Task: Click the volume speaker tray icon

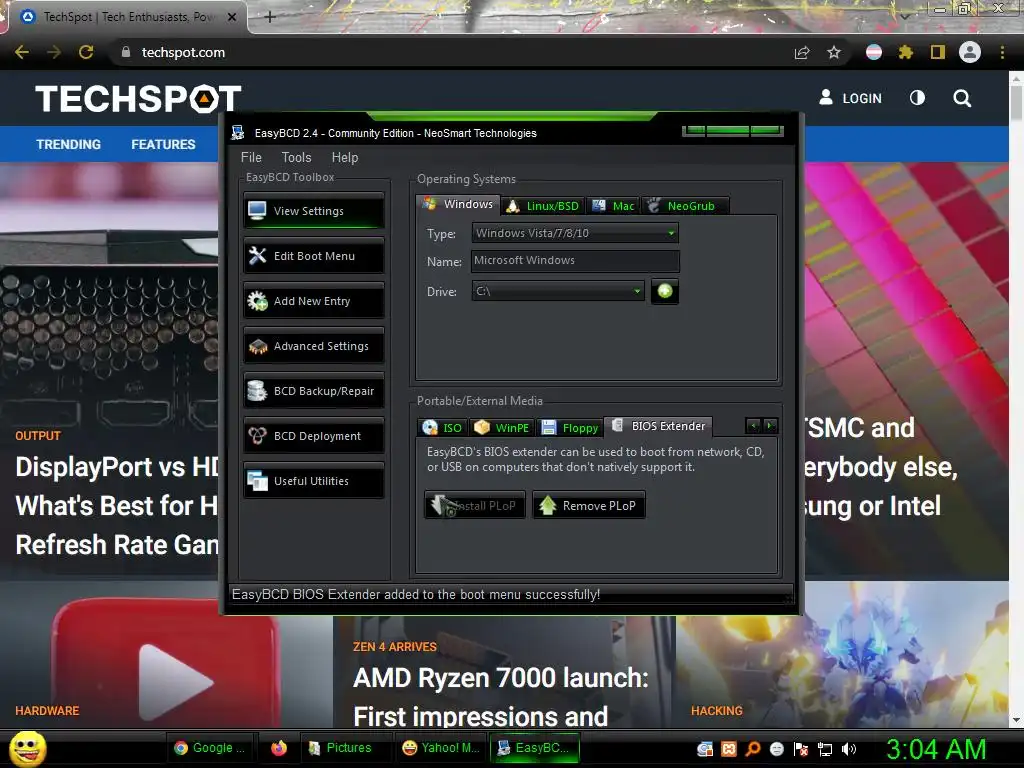Action: click(849, 749)
